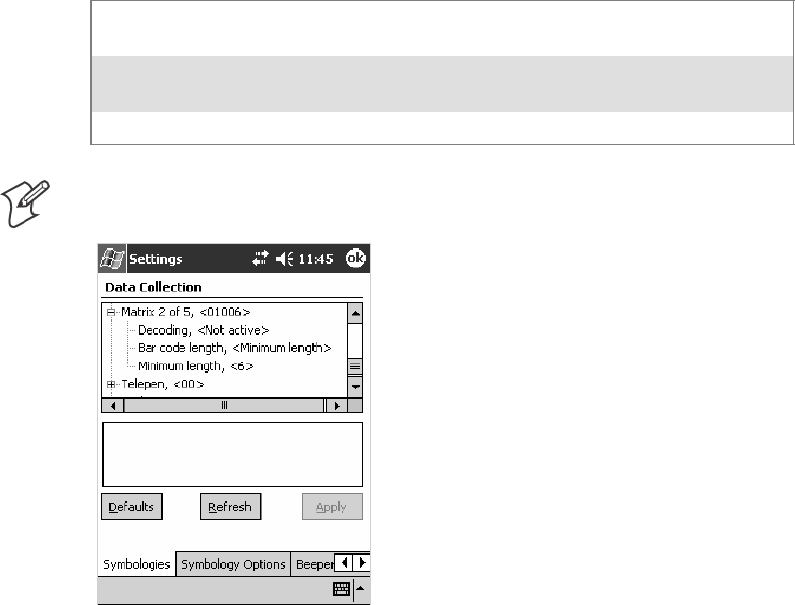Select Decoding, <Not active> item
795x605 pixels.
203,330
